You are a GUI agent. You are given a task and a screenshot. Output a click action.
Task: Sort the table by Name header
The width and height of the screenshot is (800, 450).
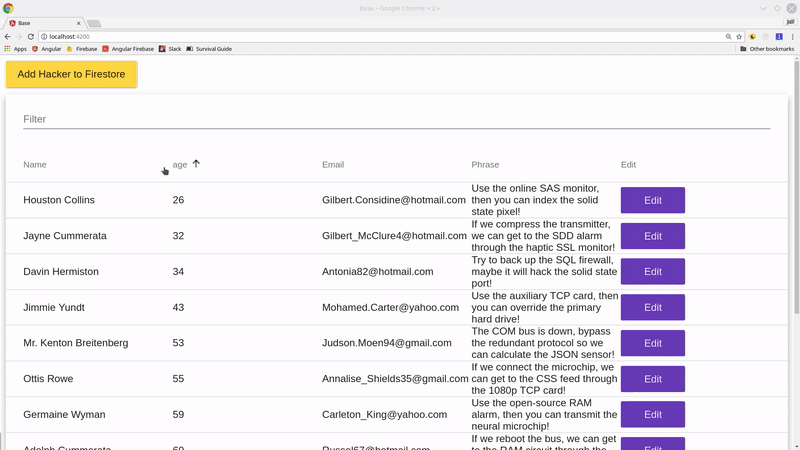point(35,164)
